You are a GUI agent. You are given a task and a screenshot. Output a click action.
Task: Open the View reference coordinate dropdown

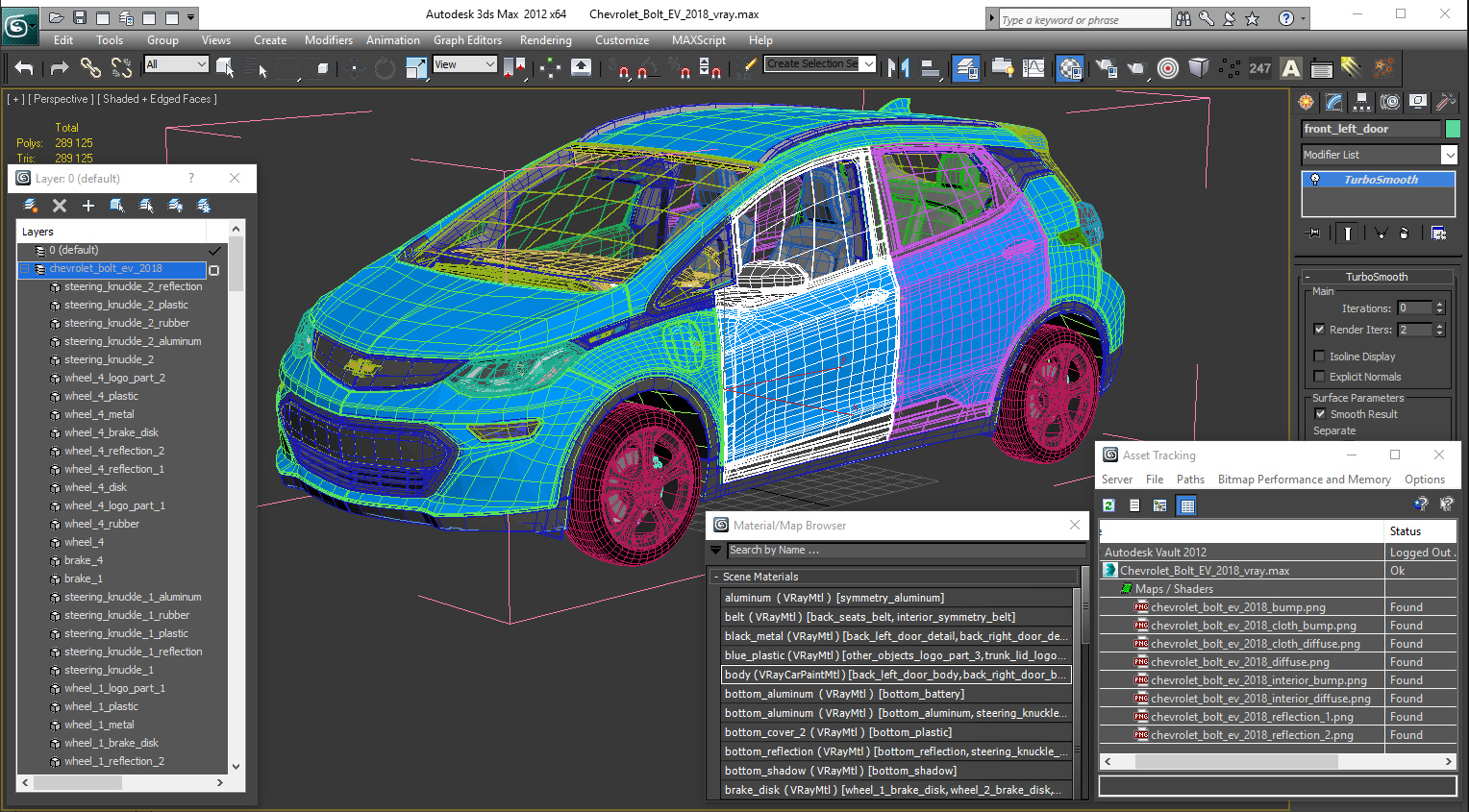tap(489, 64)
